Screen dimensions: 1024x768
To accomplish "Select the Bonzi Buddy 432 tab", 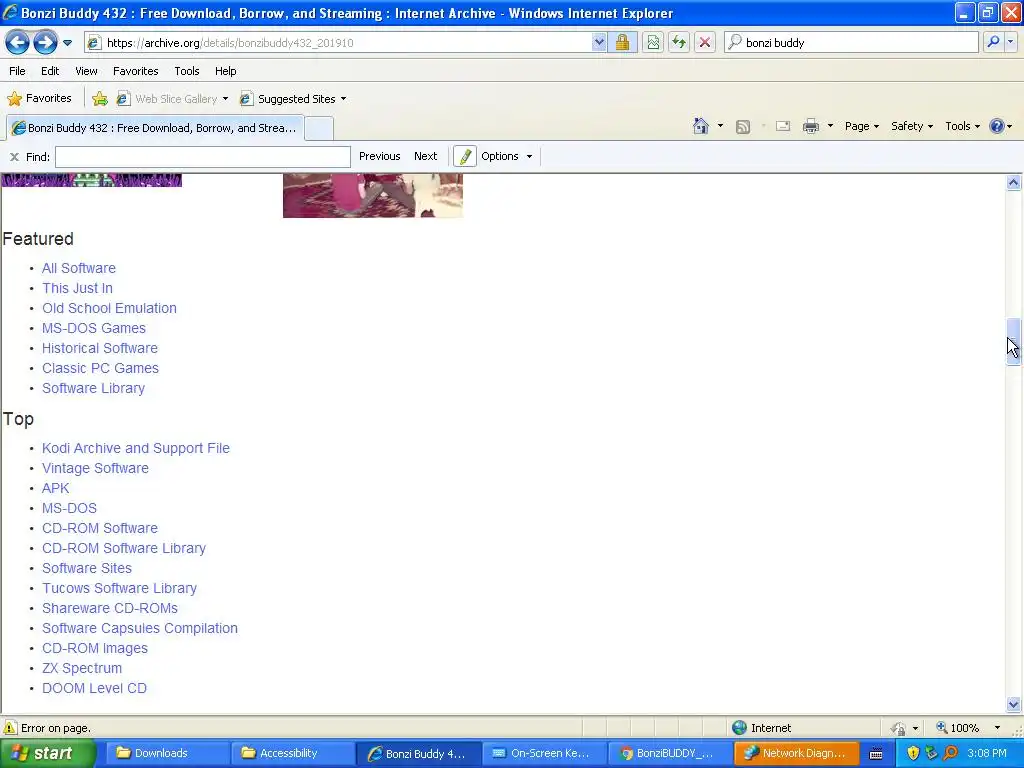I will [x=154, y=128].
